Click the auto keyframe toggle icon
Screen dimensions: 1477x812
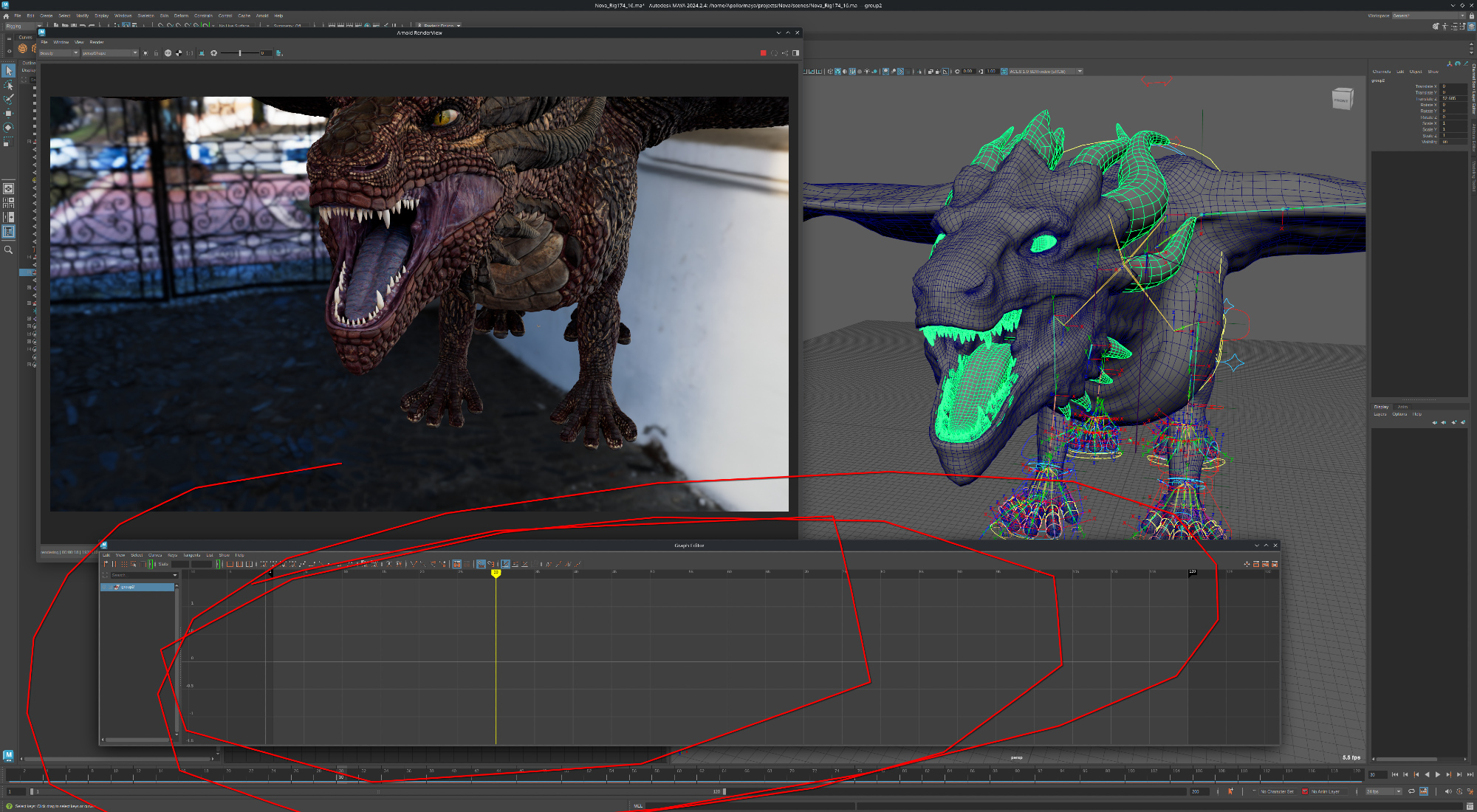(x=1230, y=791)
